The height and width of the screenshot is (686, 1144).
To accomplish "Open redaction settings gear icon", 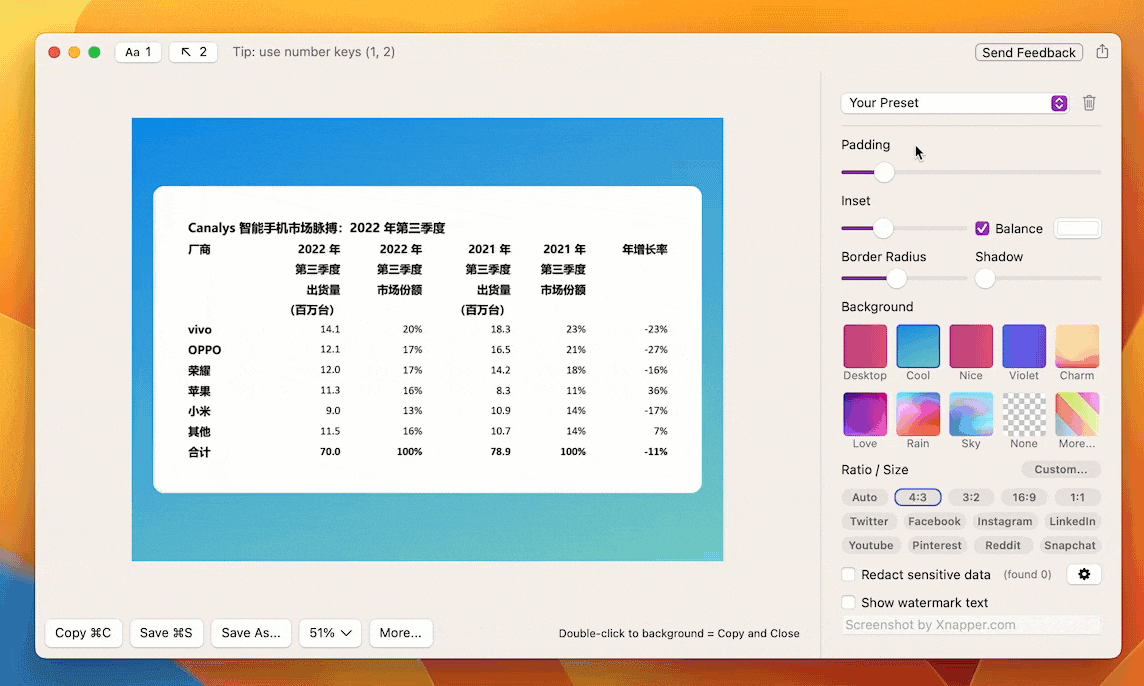I will tap(1083, 574).
